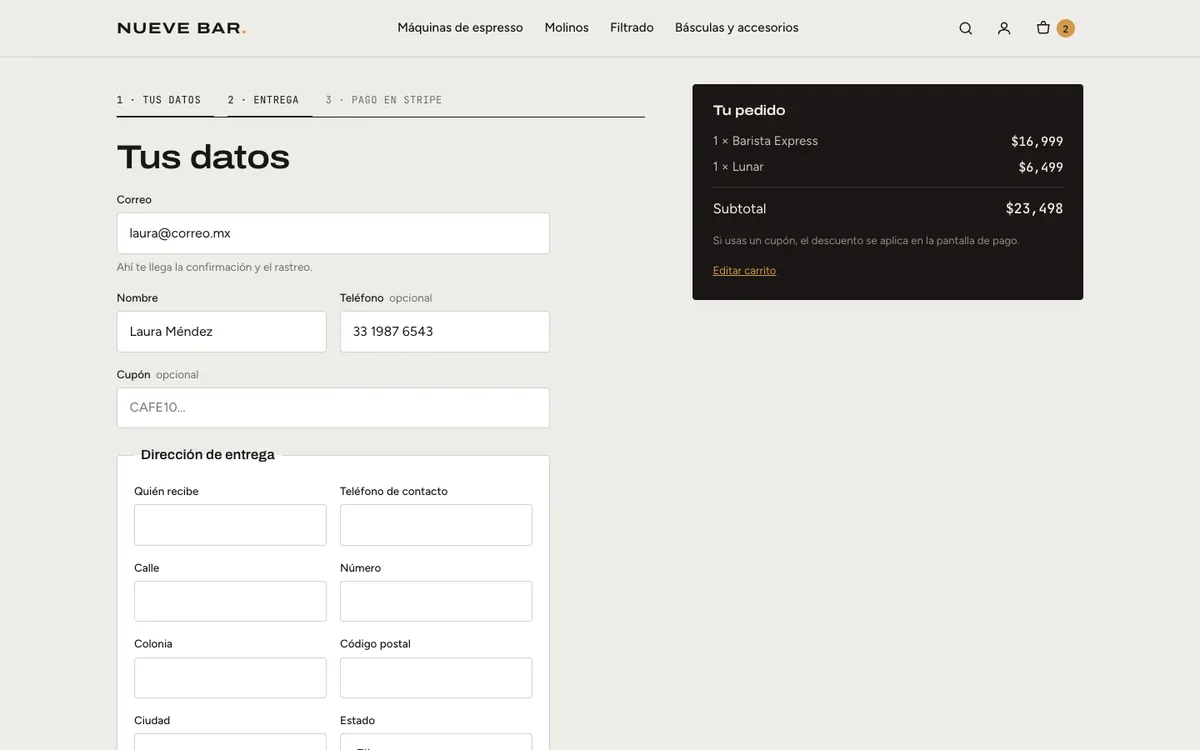Go to the Nueve Bar home logo
Screen dimensions: 1200x750
point(181,28)
